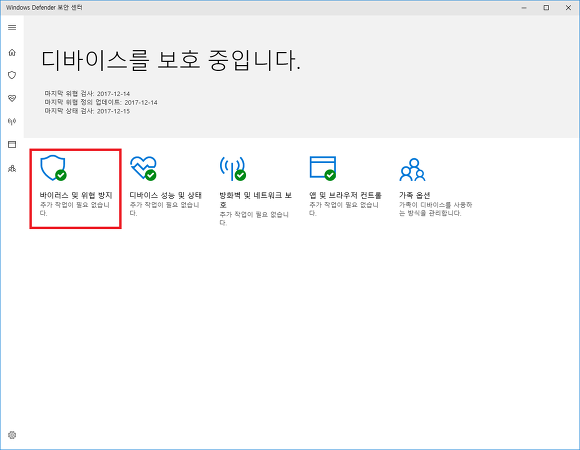This screenshot has height=450, width=580.
Task: Click the large browser window icon
Action: 323,168
